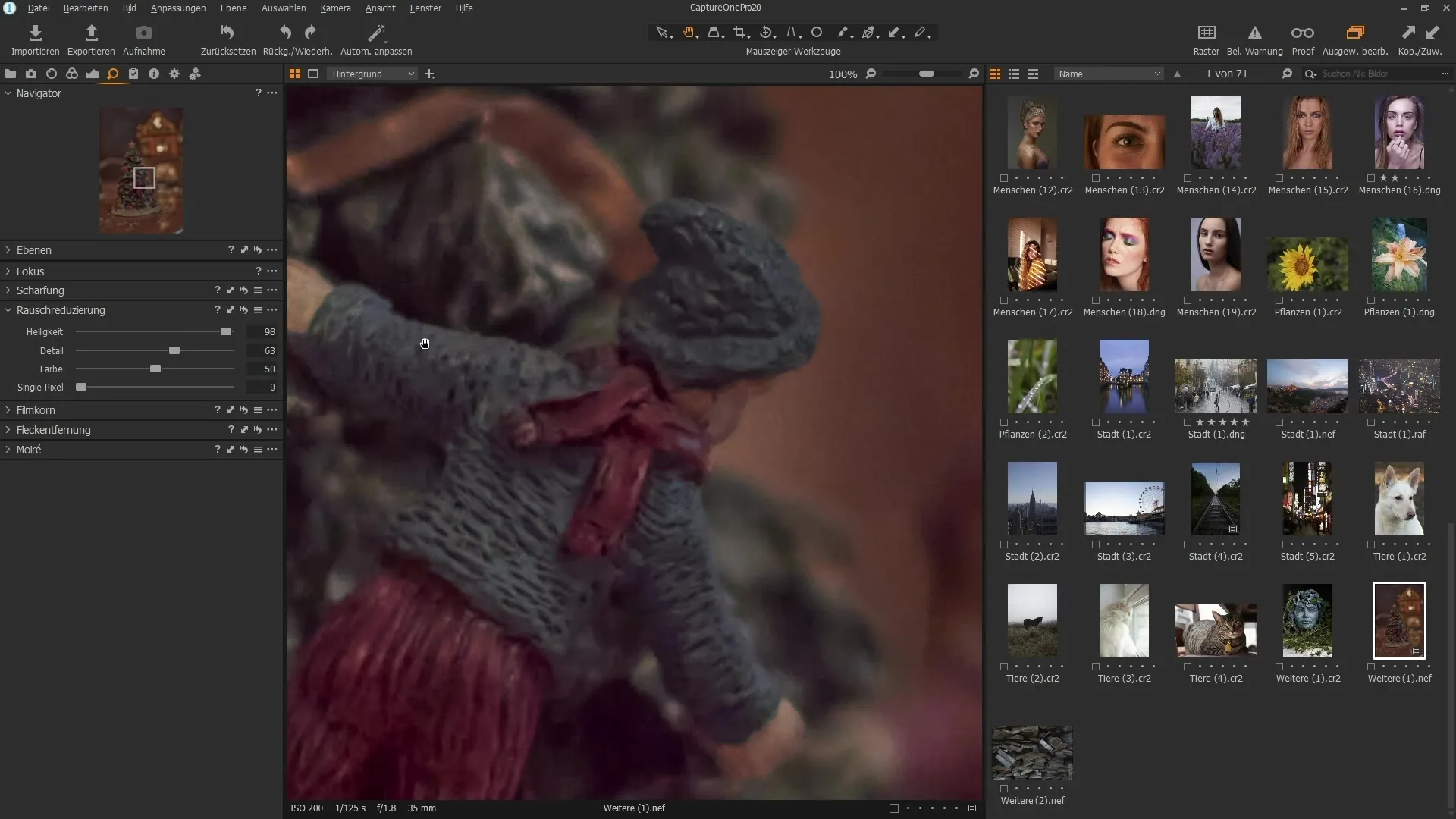Click the viewer zoom out magnifier
The height and width of the screenshot is (819, 1456).
click(871, 74)
